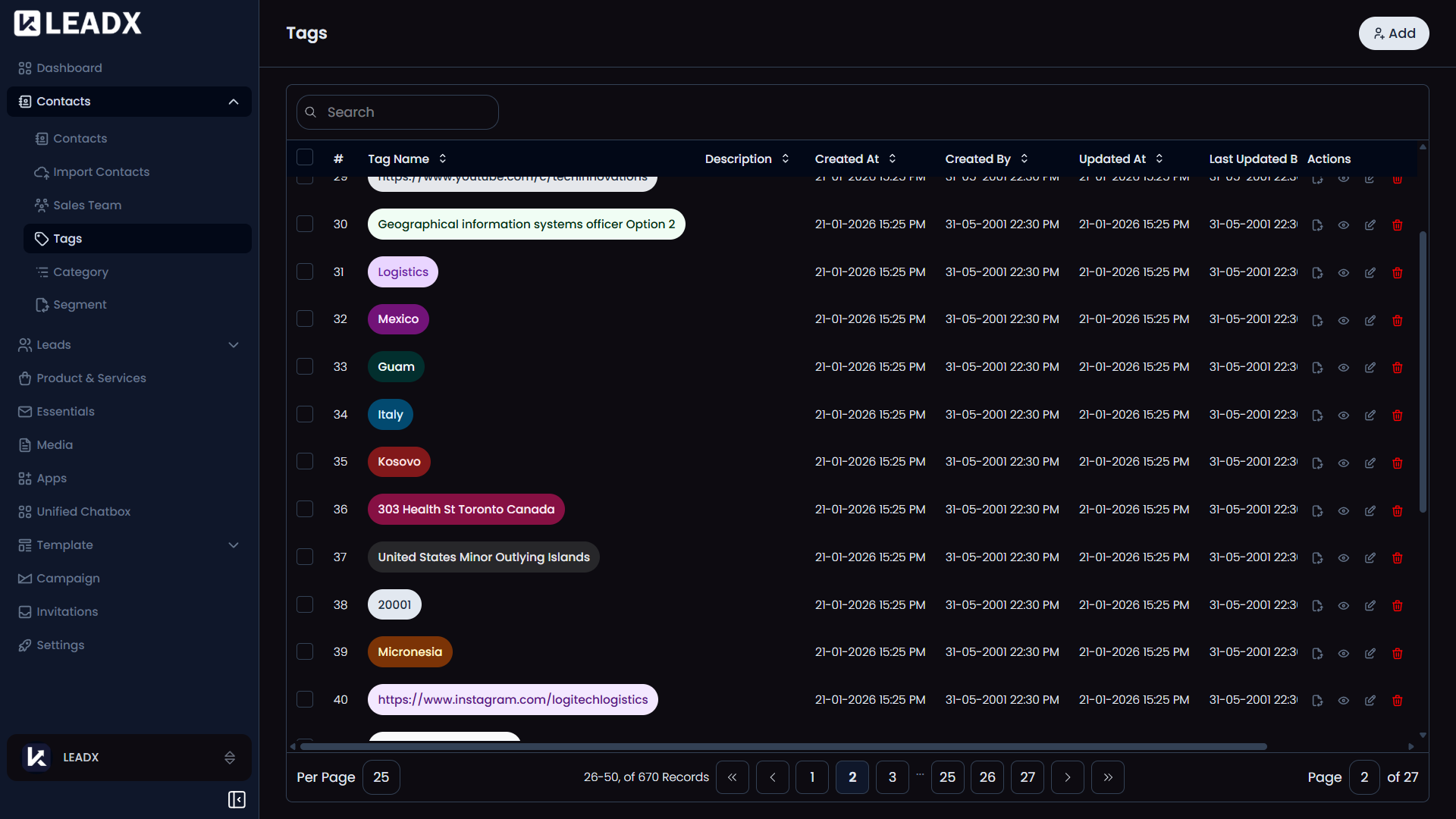The width and height of the screenshot is (1456, 819).
Task: Check the Kosovo row checkbox
Action: click(x=305, y=461)
